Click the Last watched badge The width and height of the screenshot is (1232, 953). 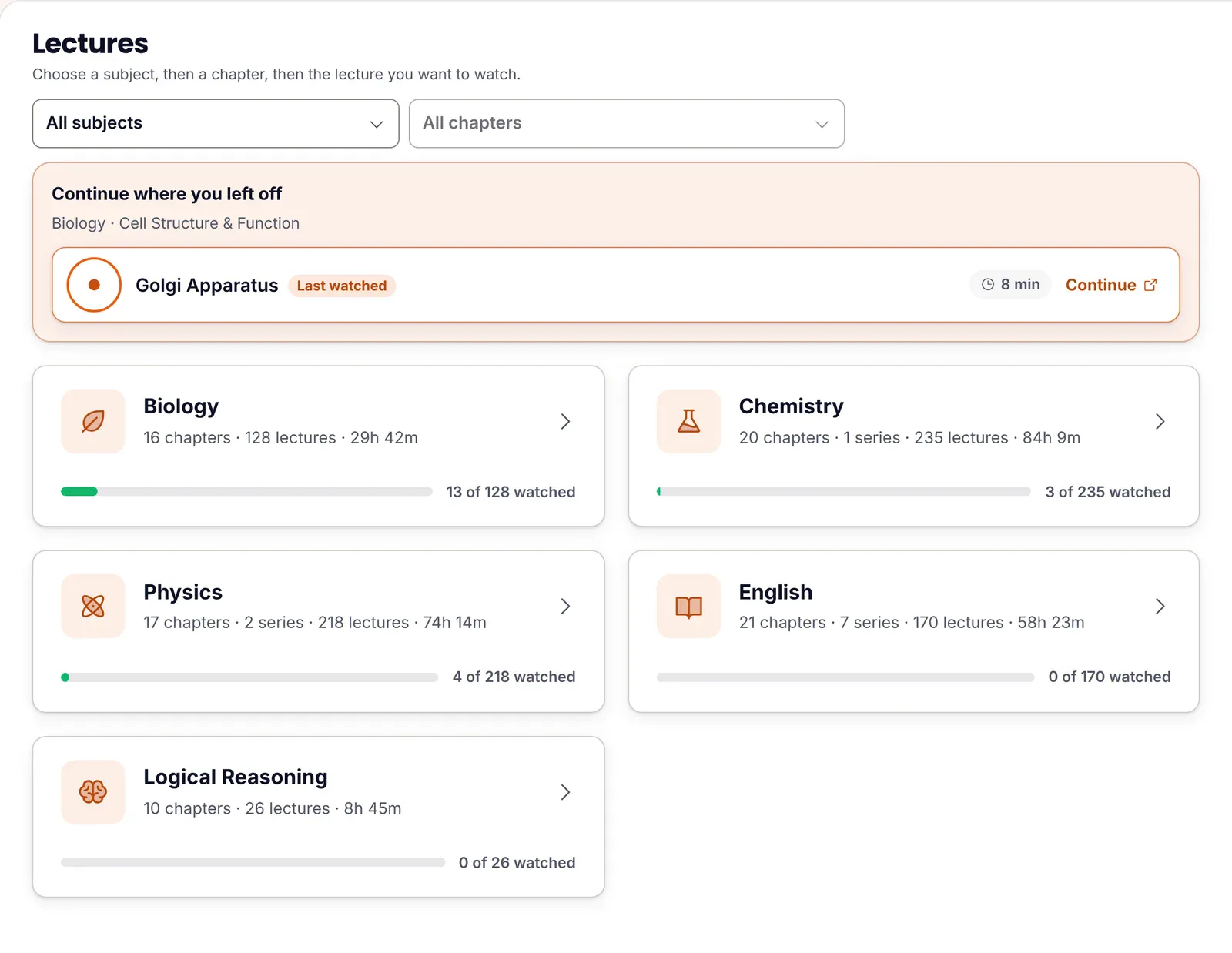pos(342,286)
